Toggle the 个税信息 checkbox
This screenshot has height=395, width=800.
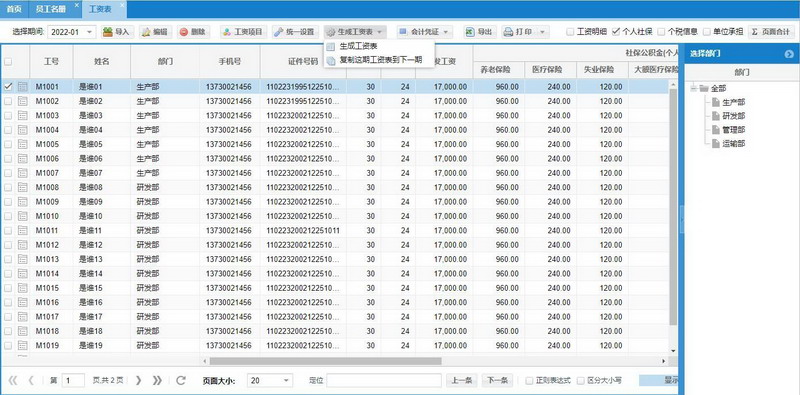(661, 32)
